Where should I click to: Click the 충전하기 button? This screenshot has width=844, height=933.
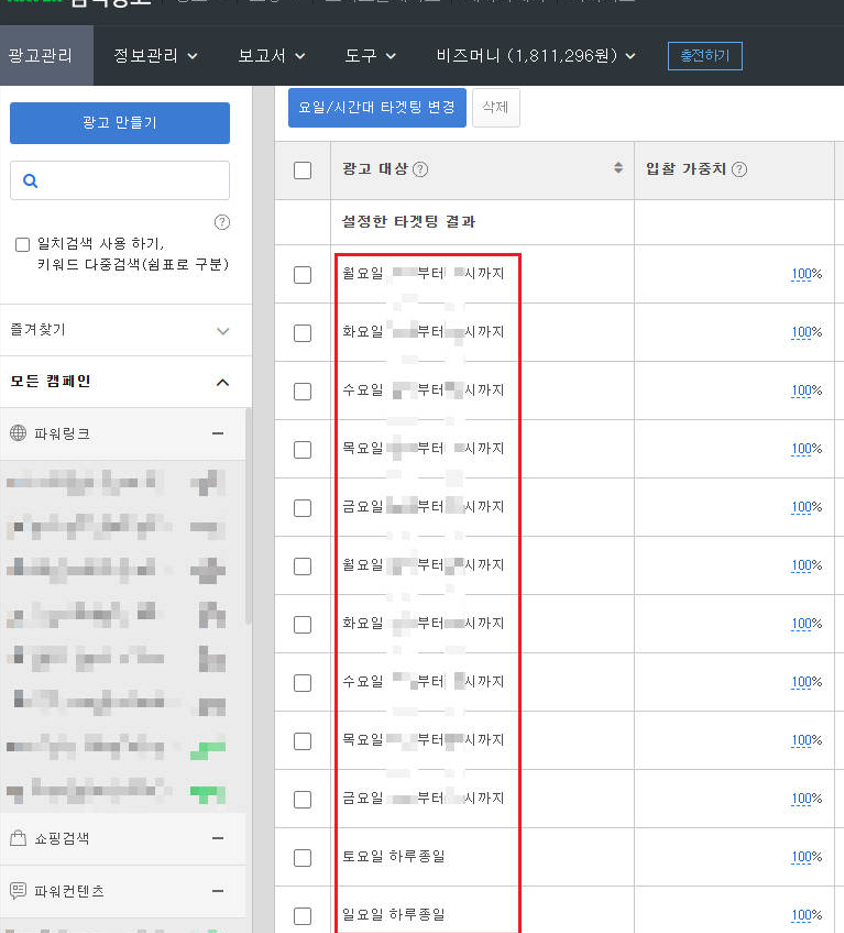(x=705, y=56)
